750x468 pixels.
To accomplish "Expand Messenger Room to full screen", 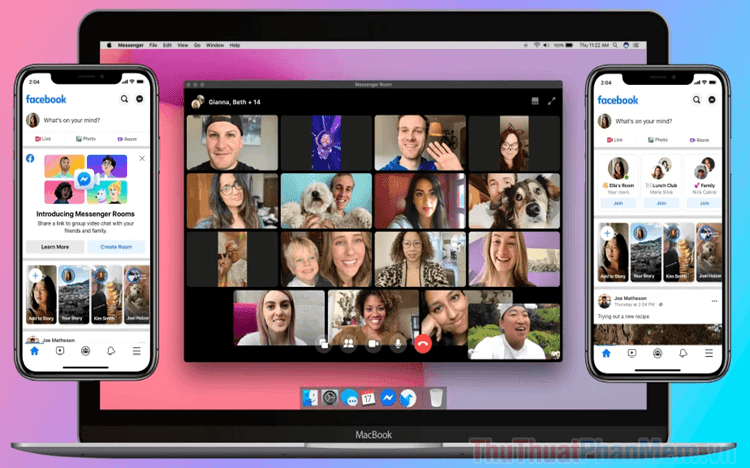I will tap(551, 101).
